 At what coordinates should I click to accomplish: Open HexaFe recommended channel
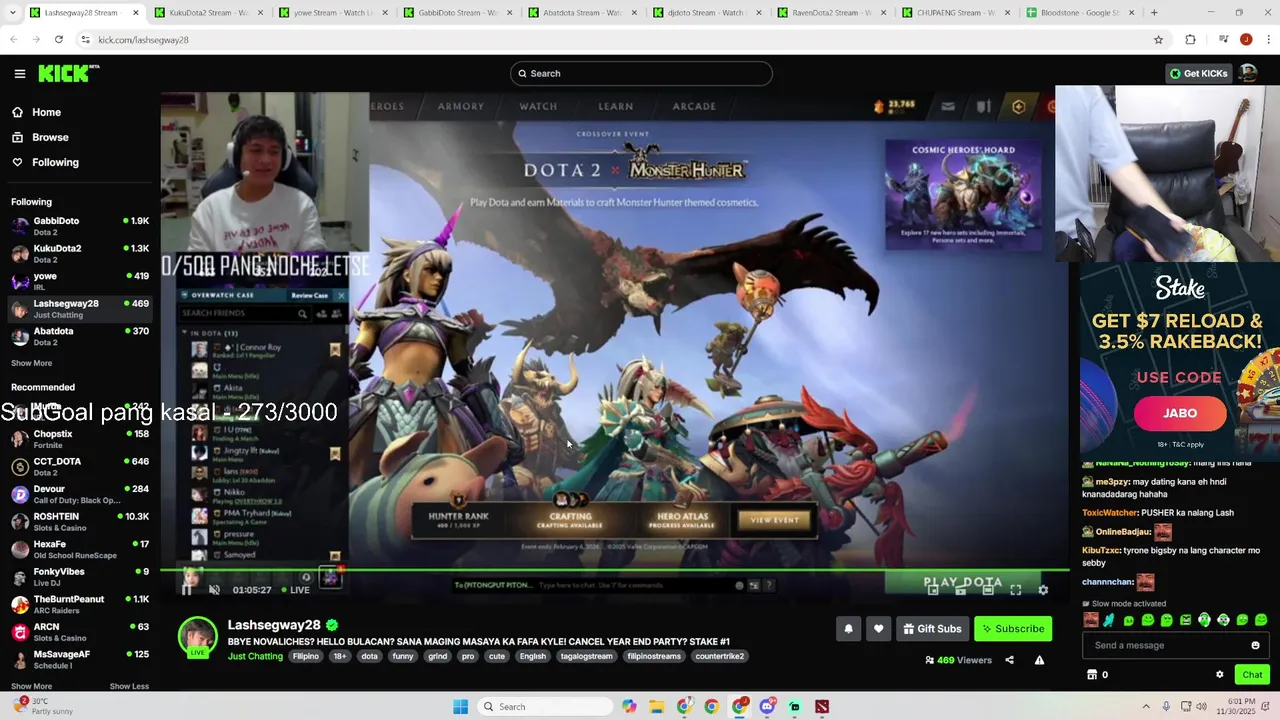click(80, 549)
